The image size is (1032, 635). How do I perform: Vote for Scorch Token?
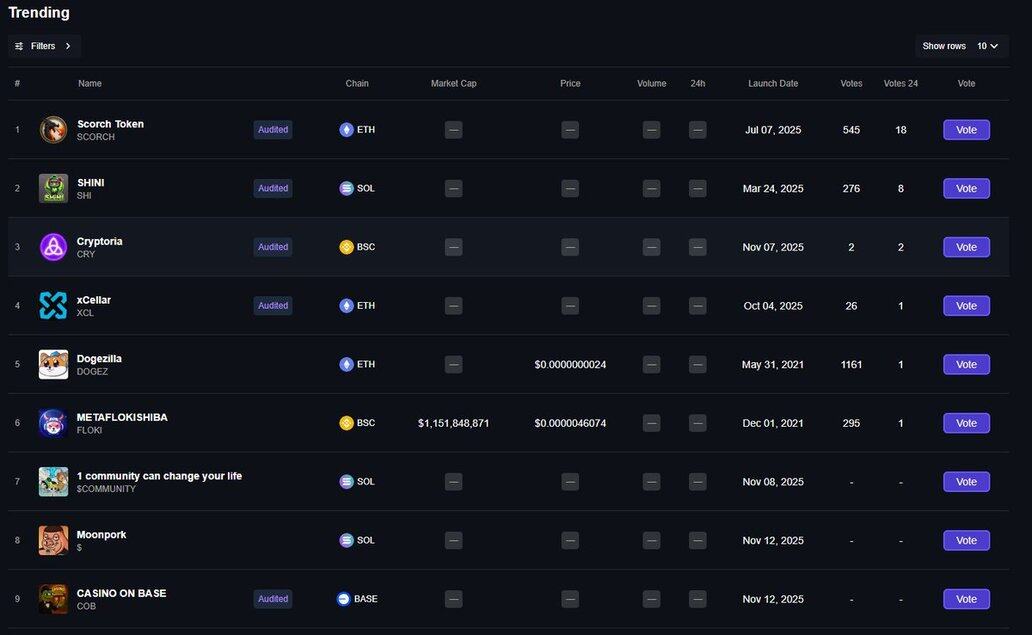coord(966,130)
